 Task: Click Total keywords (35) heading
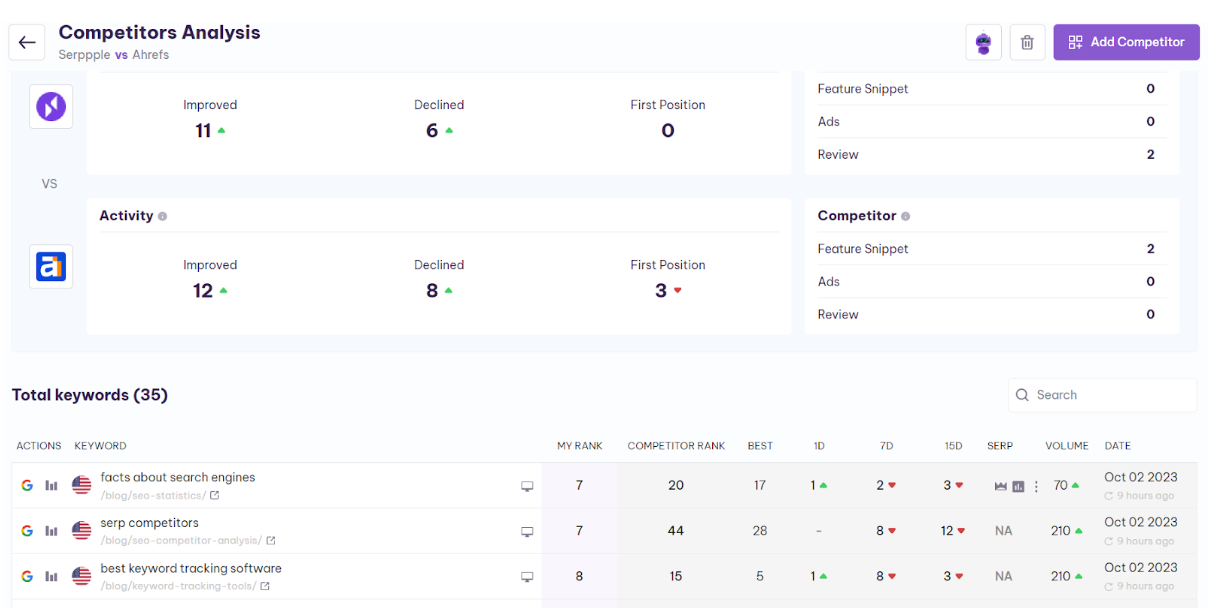pos(90,395)
